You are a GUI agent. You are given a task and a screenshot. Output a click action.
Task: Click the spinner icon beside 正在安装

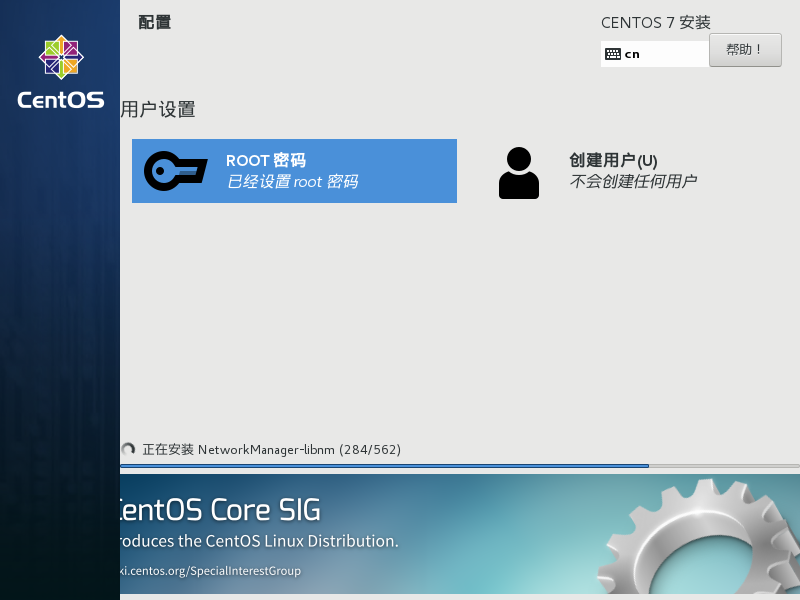[x=128, y=449]
